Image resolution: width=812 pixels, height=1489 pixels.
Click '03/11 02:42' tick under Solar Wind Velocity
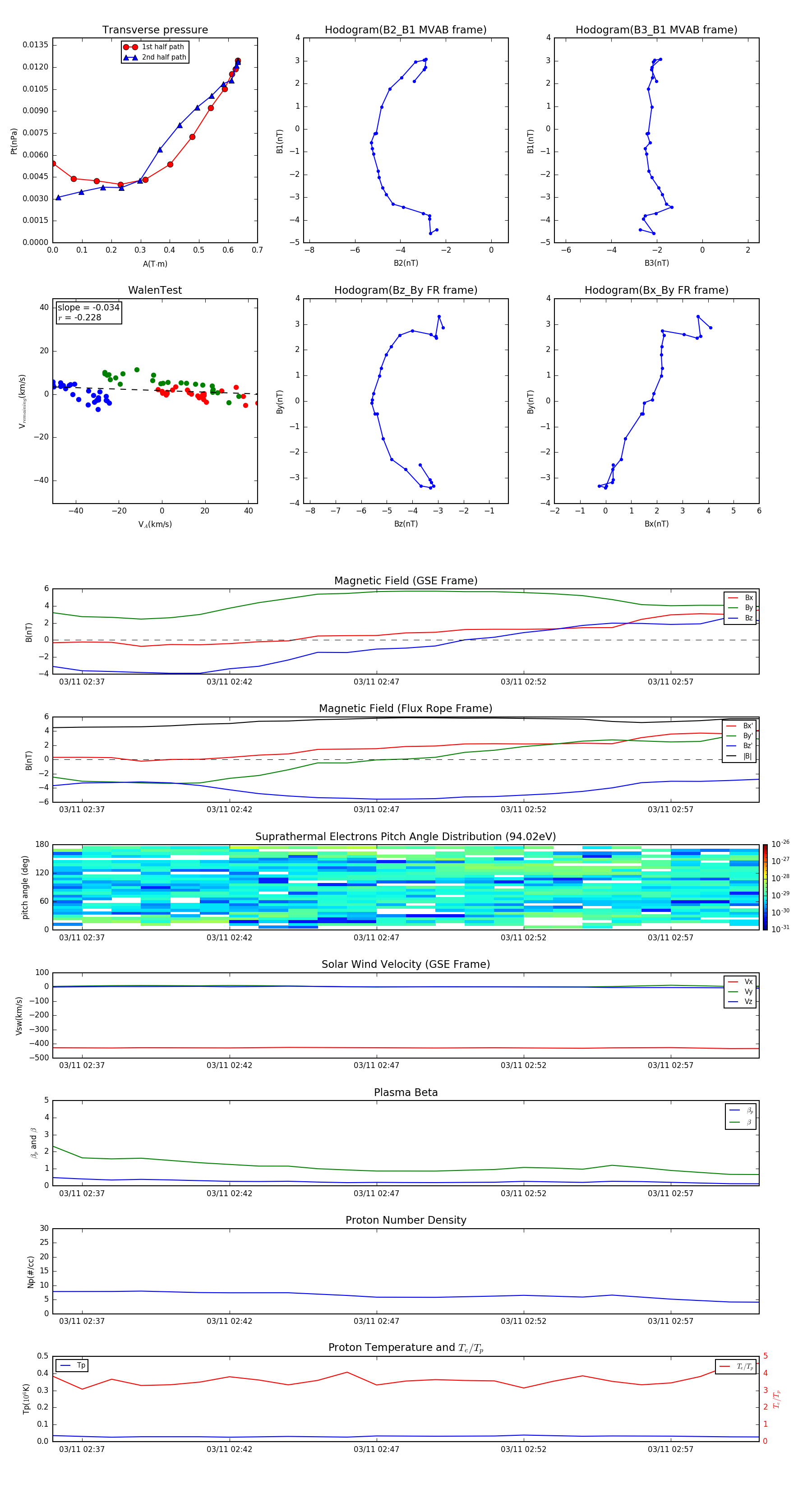230,1065
